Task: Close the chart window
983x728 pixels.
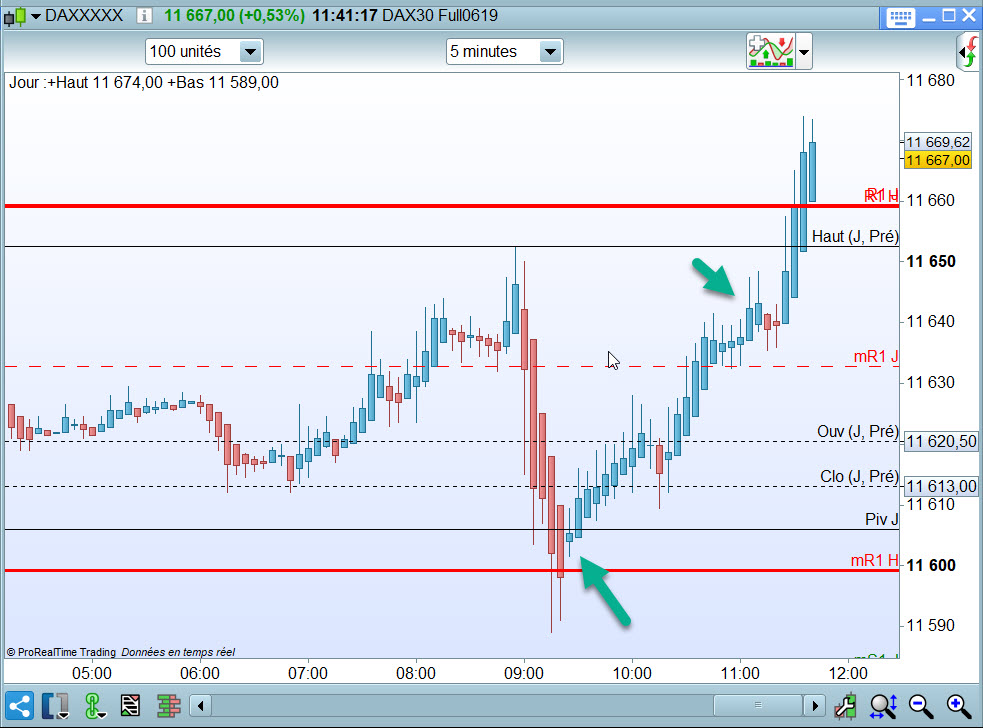Action: [969, 16]
